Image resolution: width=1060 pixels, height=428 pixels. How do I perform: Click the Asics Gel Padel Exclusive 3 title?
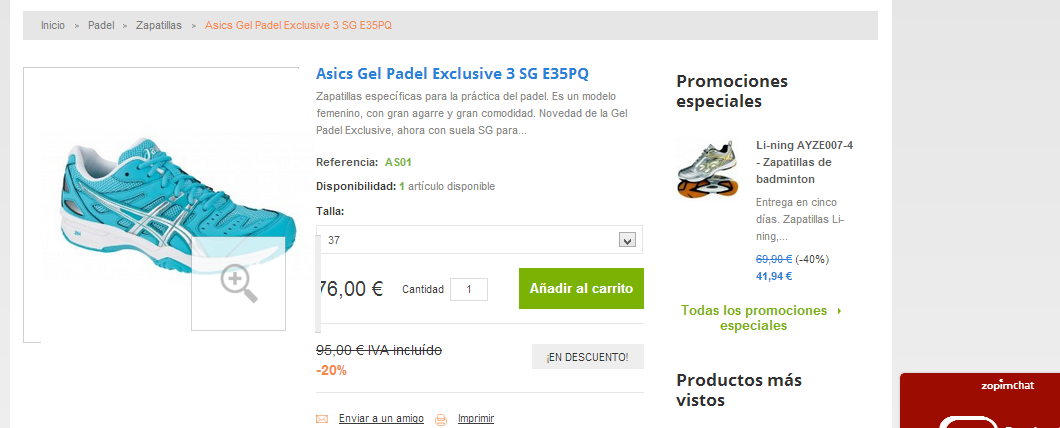[452, 73]
